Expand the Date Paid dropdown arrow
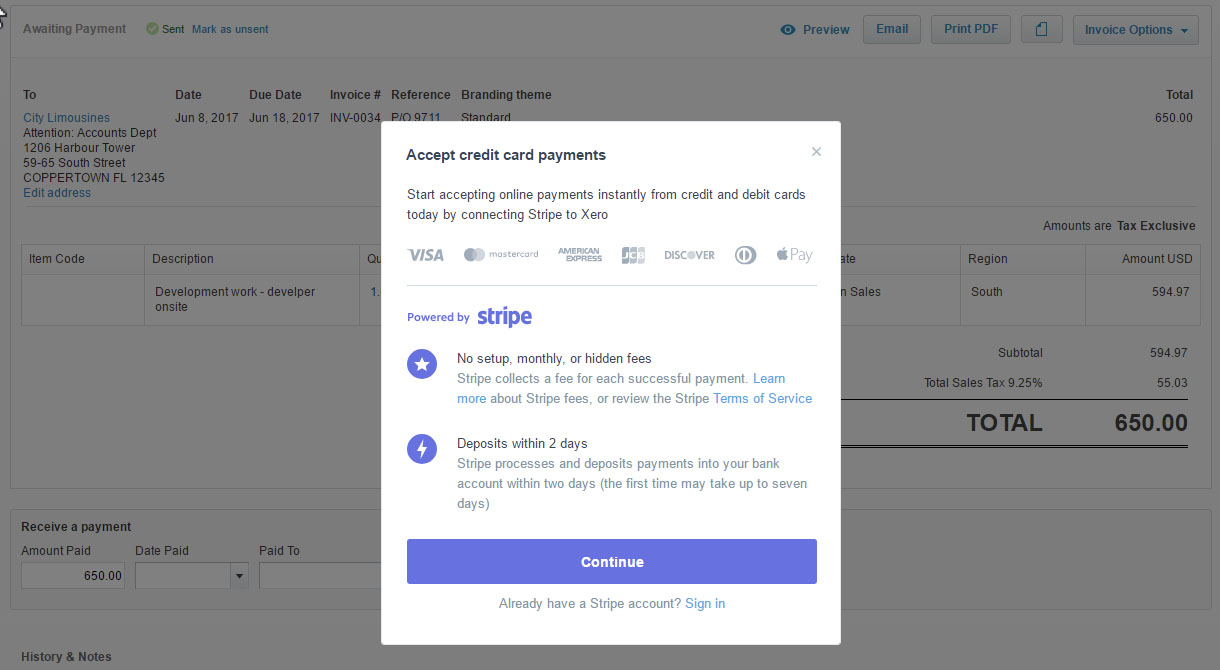This screenshot has width=1220, height=670. 239,575
